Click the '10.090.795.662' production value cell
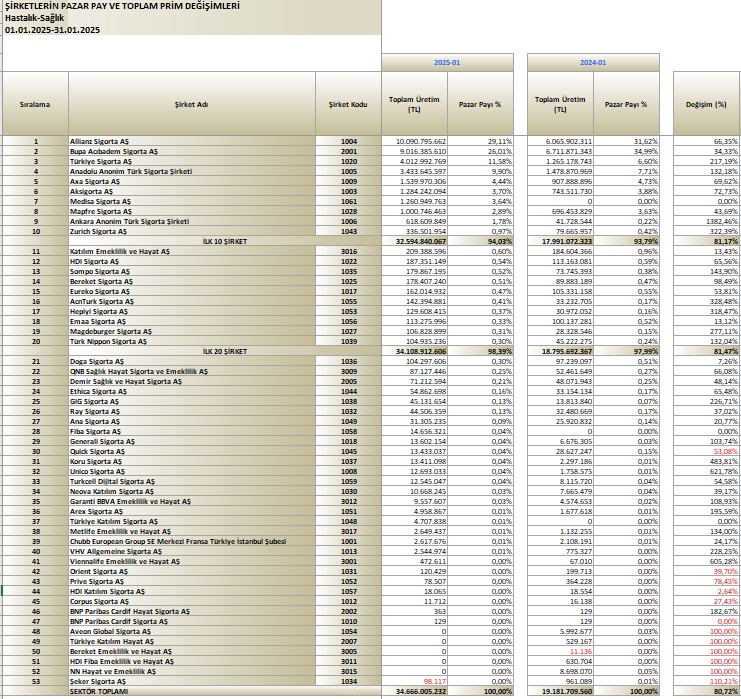 [x=414, y=141]
